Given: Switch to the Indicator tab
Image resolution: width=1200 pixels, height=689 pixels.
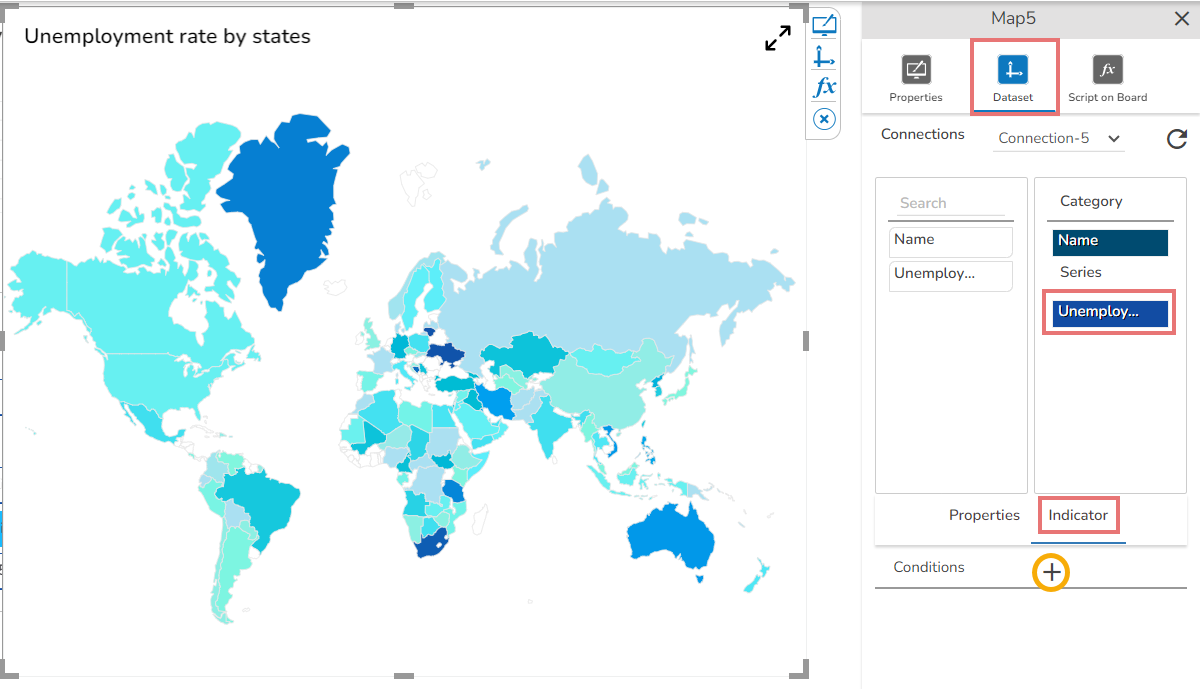Looking at the screenshot, I should (x=1078, y=515).
